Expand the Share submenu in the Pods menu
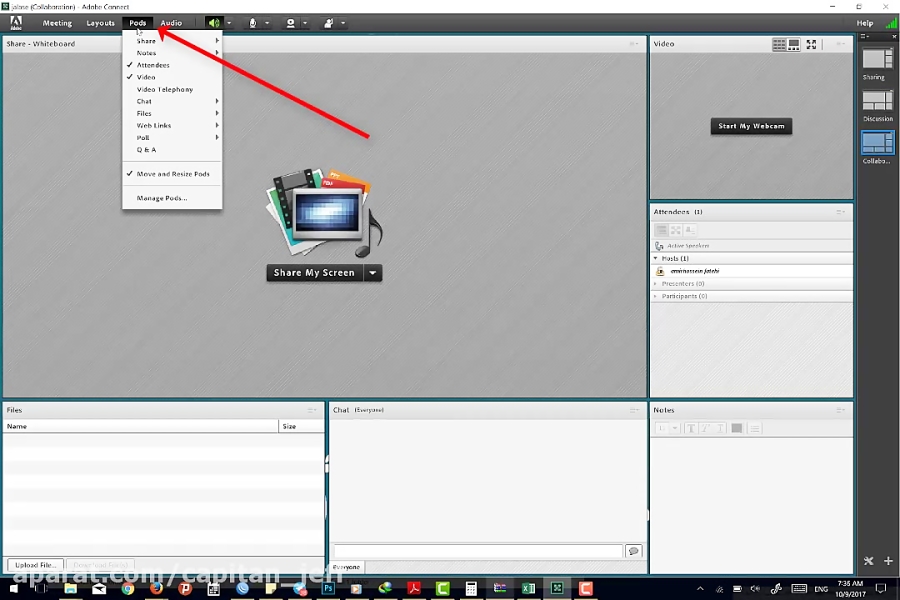 [146, 41]
